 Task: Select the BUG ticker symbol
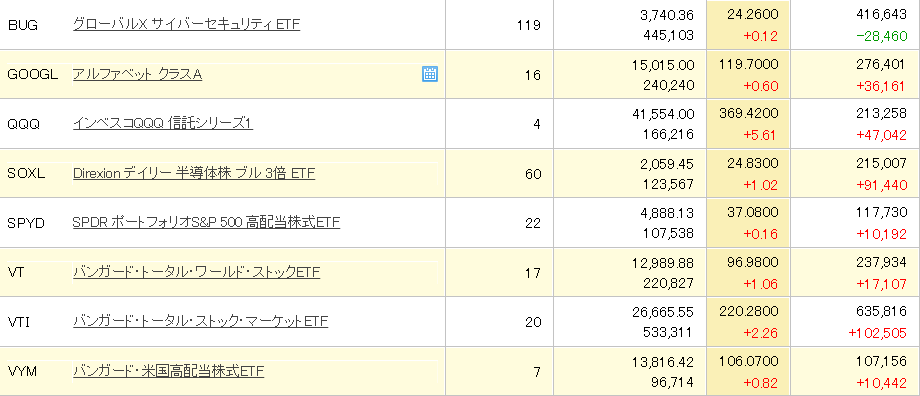click(22, 25)
